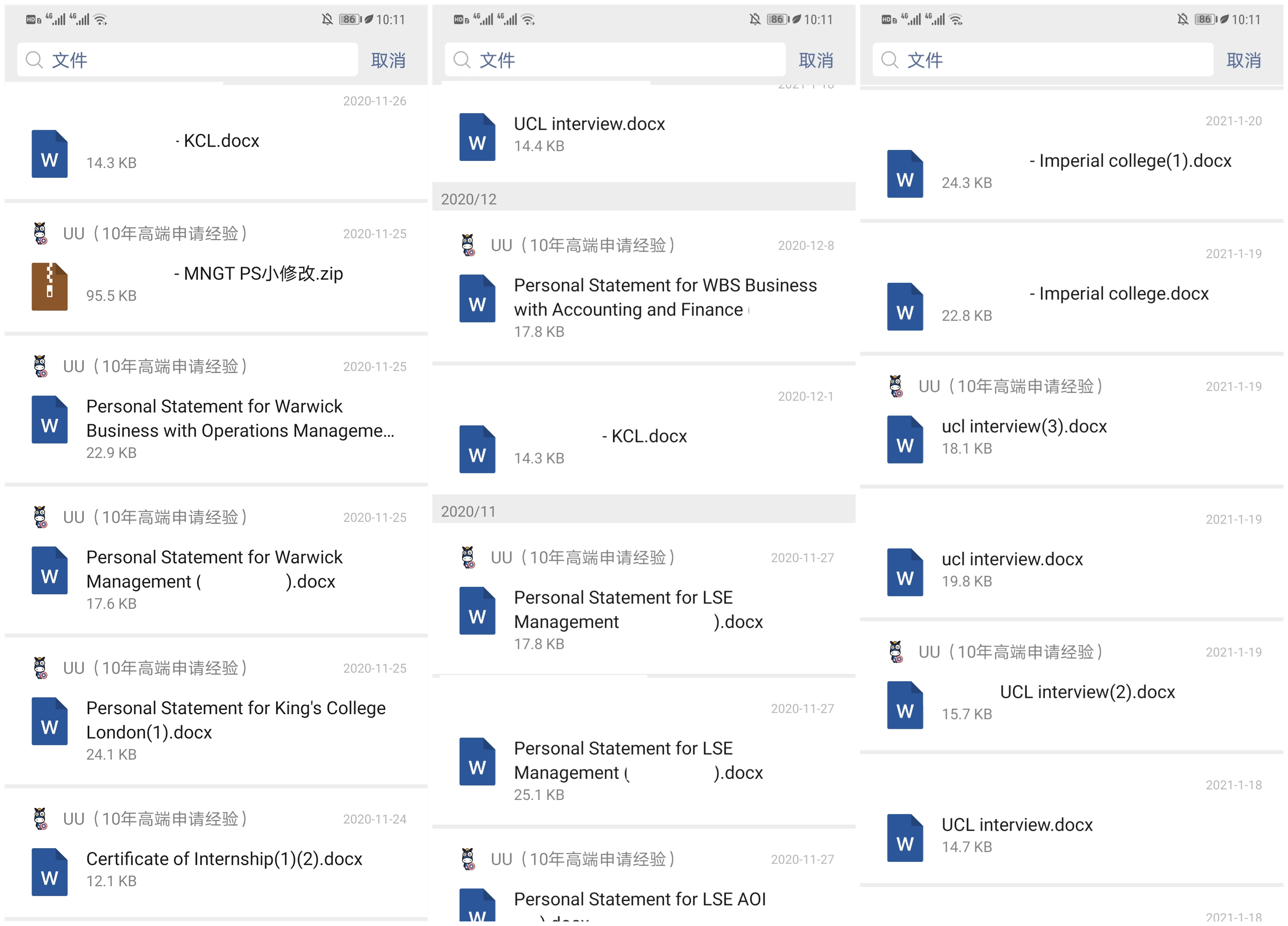The image size is (1288, 926).
Task: Open 'Personal Statement for LSE AOI' file name
Action: 640,899
